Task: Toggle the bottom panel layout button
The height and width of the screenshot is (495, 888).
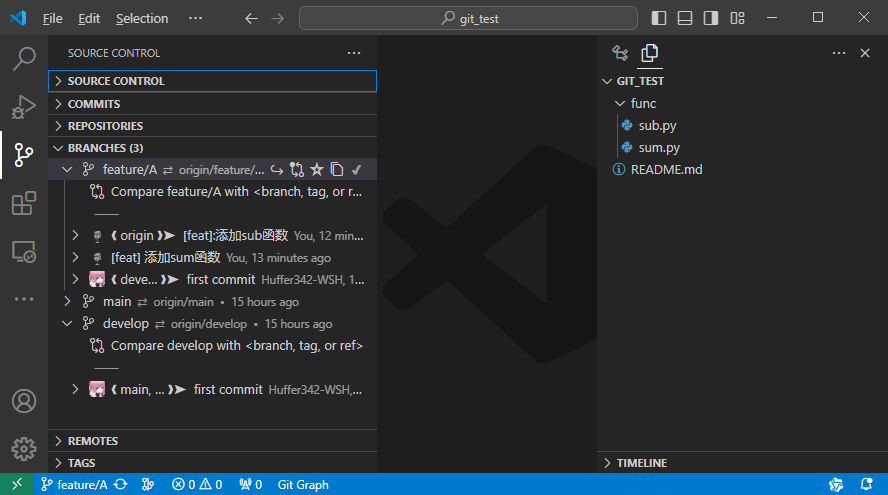Action: point(685,18)
